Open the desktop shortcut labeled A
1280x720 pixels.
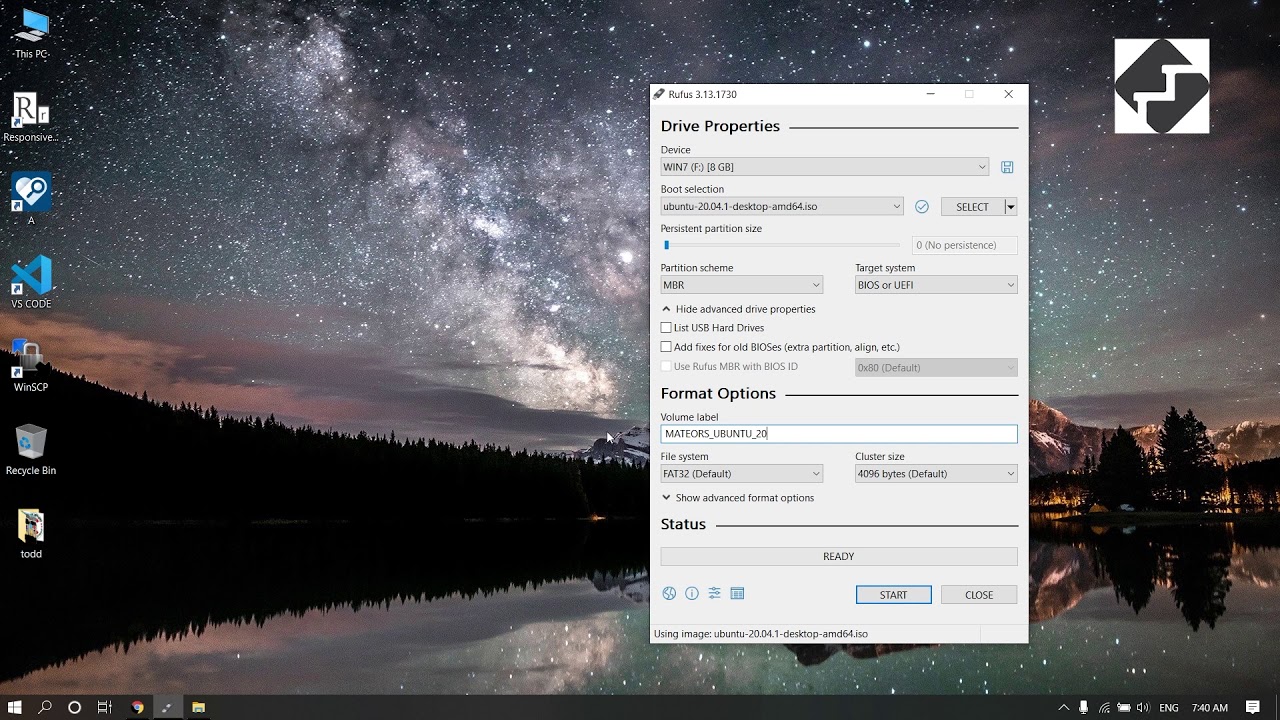tap(31, 198)
